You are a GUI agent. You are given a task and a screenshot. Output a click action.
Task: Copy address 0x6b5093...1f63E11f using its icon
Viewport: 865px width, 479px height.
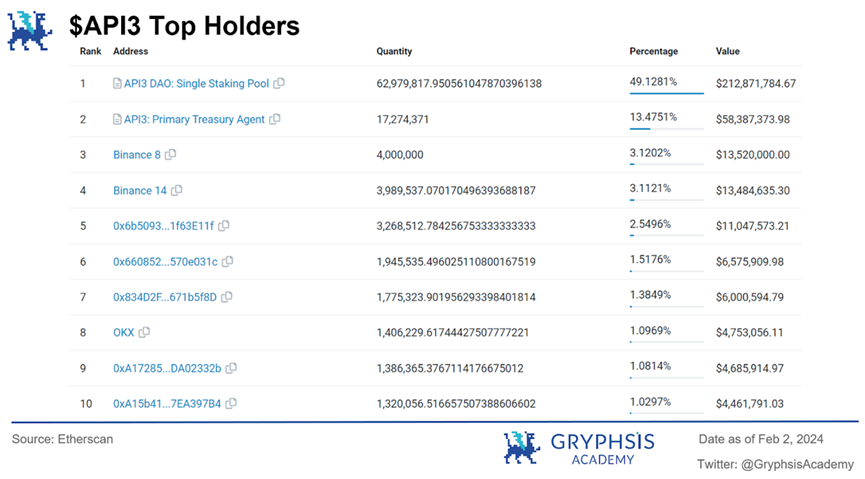click(x=224, y=226)
